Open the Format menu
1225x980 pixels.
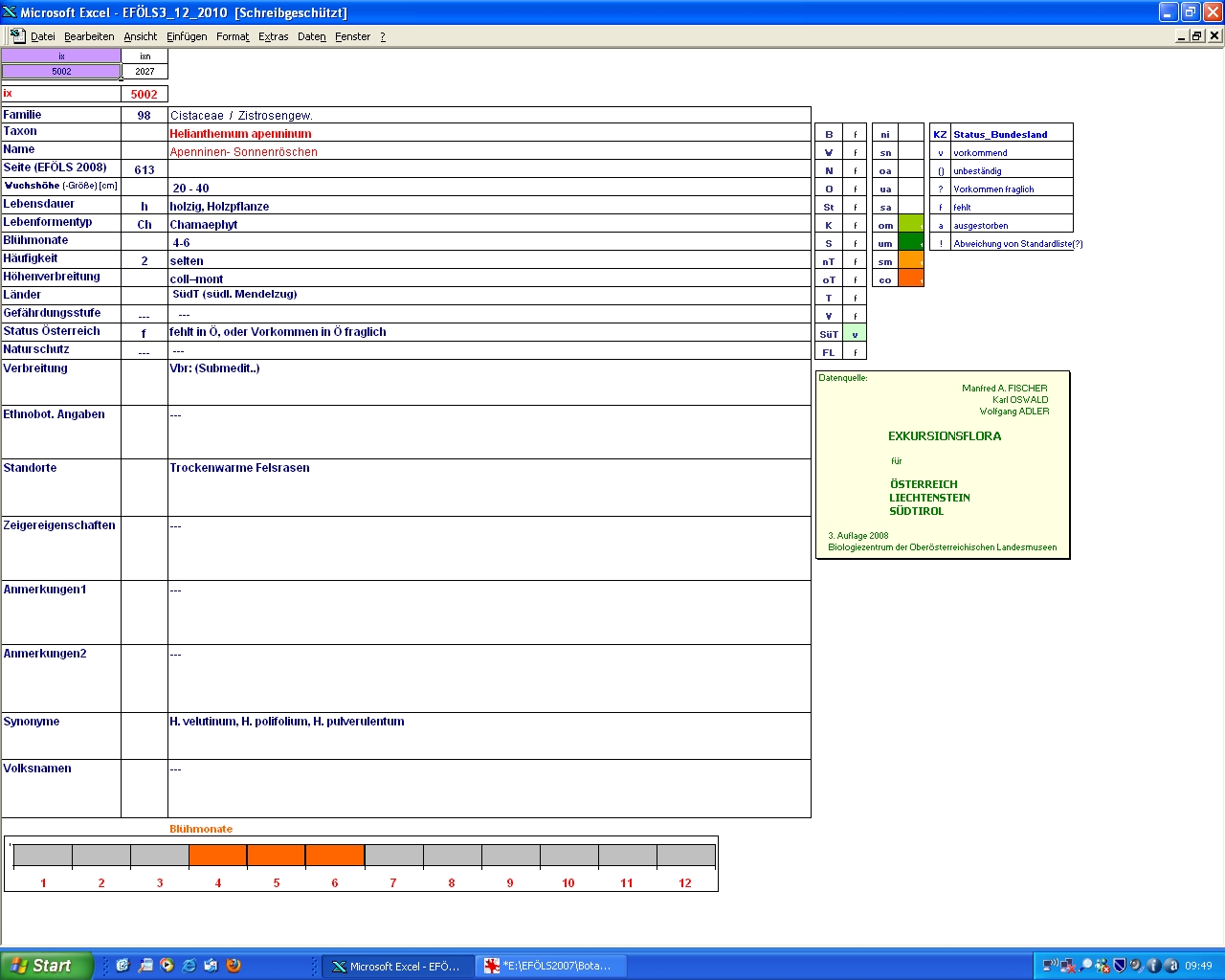point(233,36)
